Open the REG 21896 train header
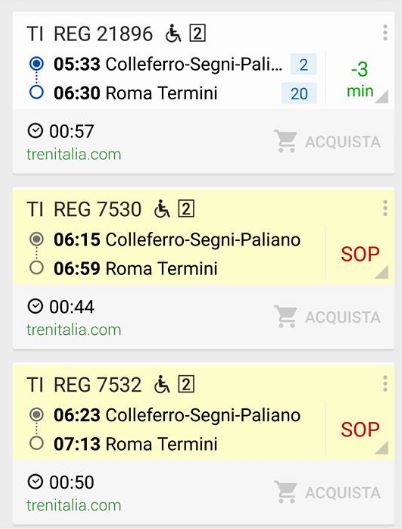402x529 pixels. pyautogui.click(x=90, y=34)
